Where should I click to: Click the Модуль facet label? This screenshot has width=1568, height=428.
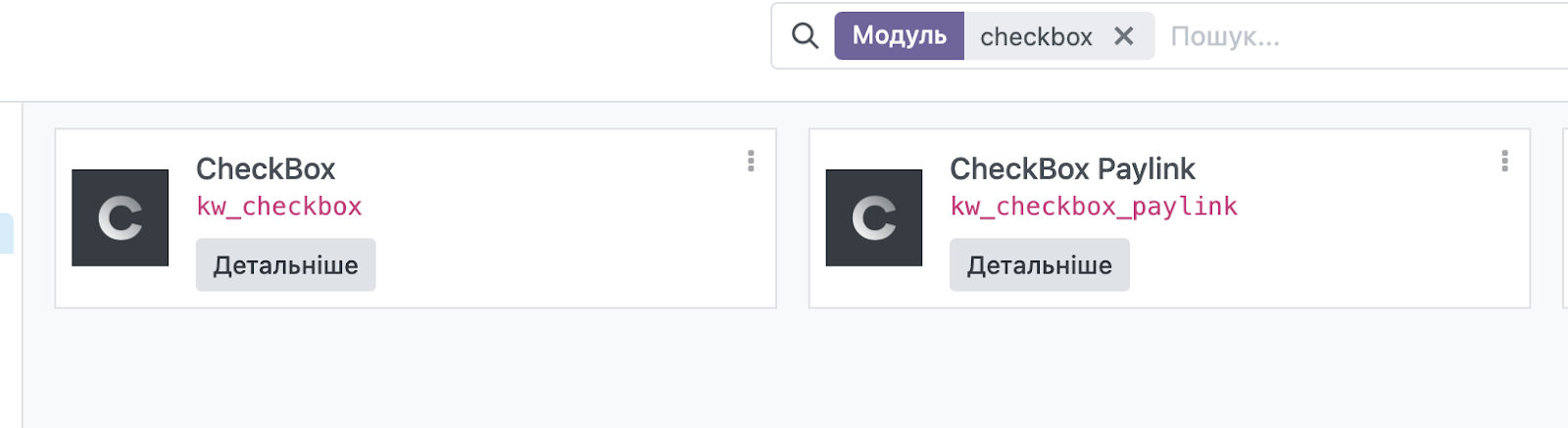point(899,36)
